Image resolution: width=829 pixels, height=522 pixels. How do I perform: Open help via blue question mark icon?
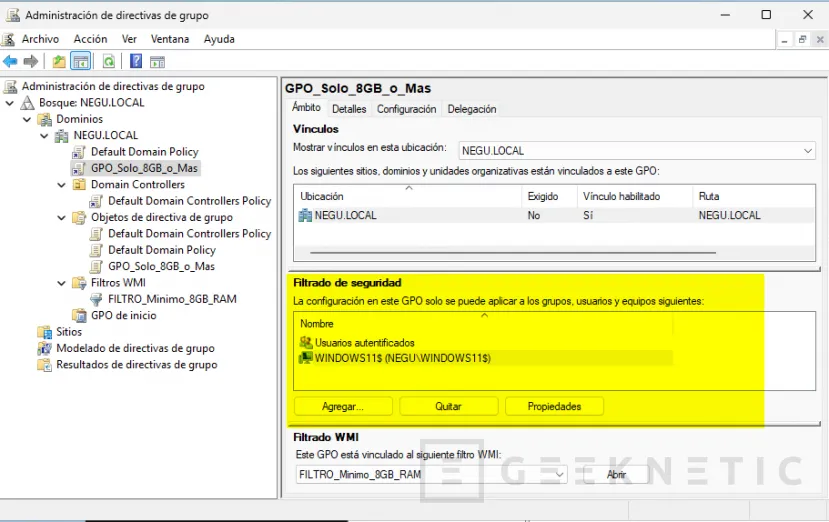pyautogui.click(x=136, y=61)
